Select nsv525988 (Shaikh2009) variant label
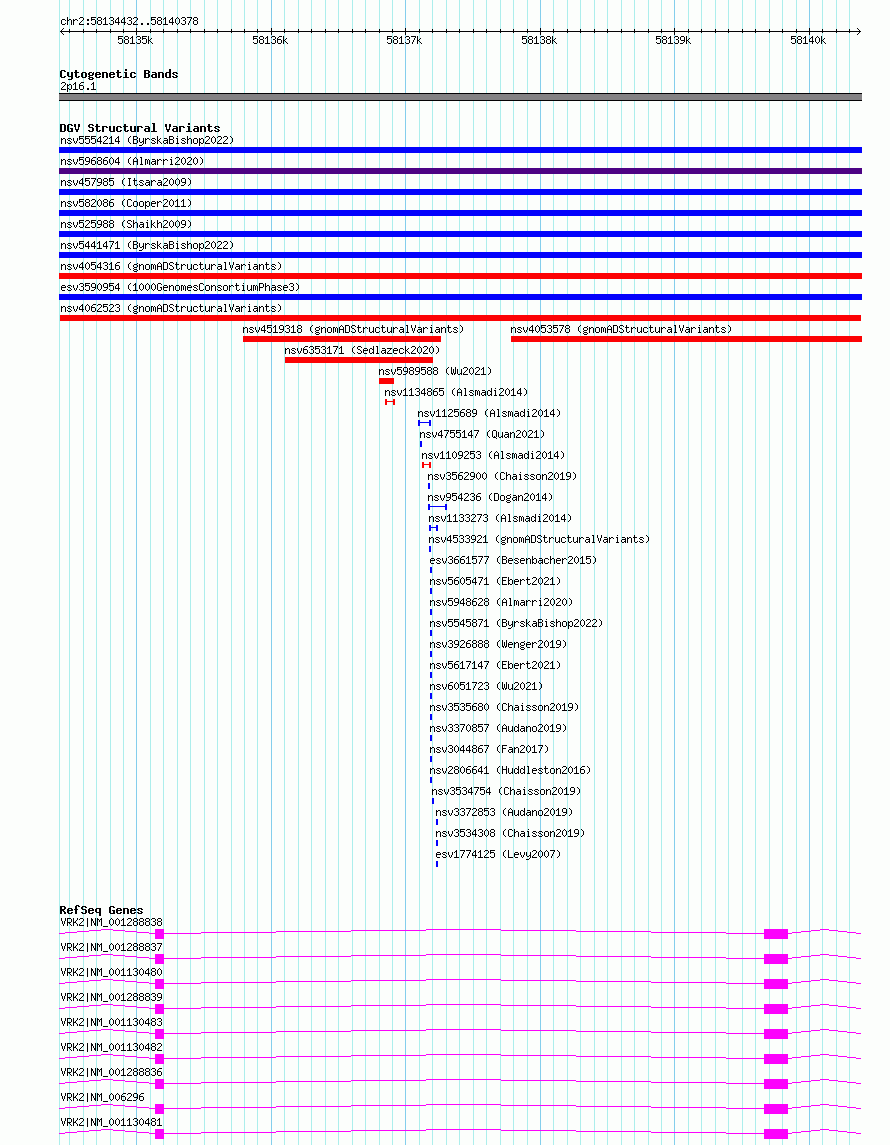Image resolution: width=890 pixels, height=1145 pixels. 126,224
